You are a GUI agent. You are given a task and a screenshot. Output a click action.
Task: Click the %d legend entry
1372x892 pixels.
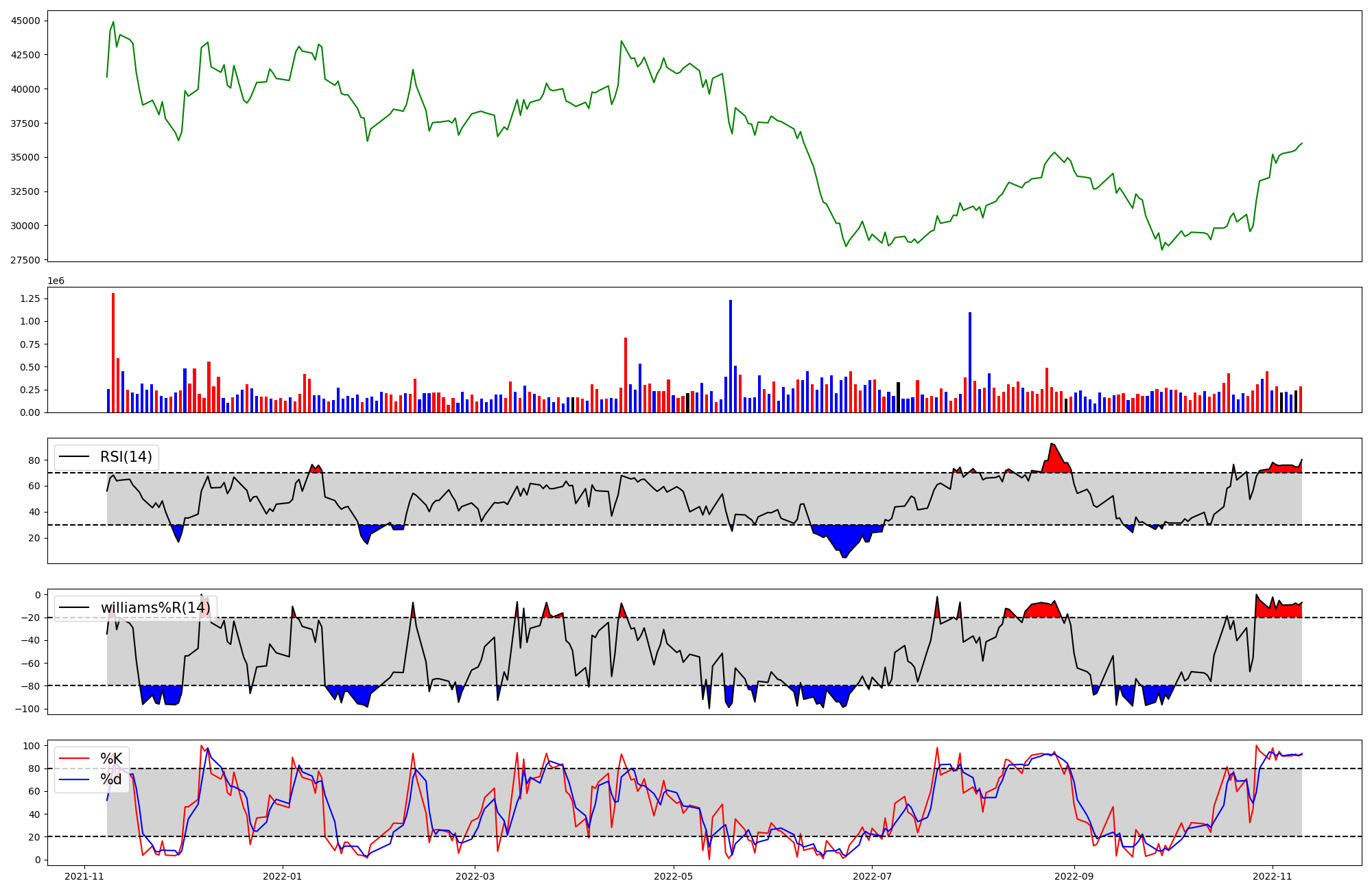(x=110, y=779)
